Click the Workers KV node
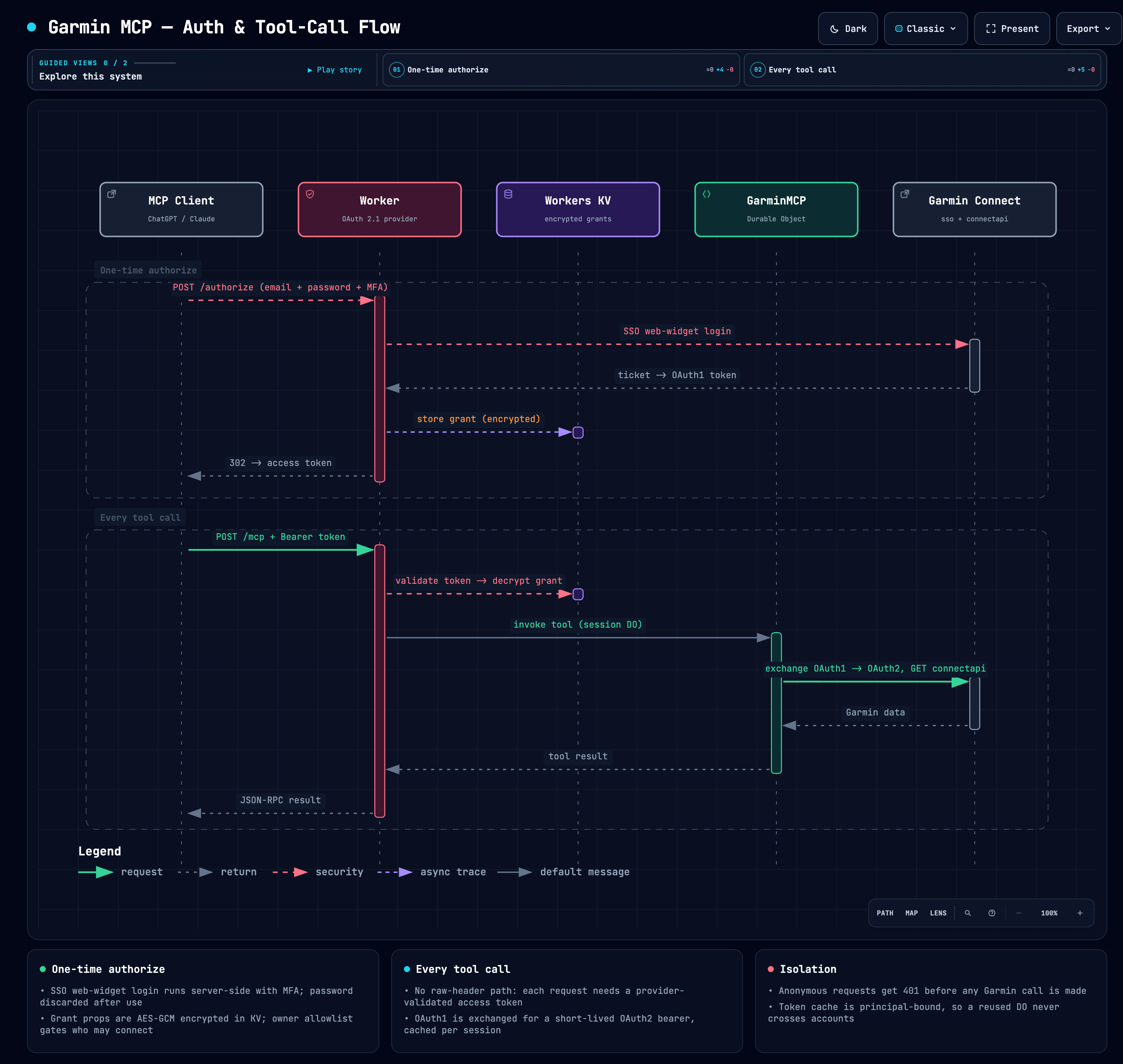The image size is (1123, 1064). point(578,209)
